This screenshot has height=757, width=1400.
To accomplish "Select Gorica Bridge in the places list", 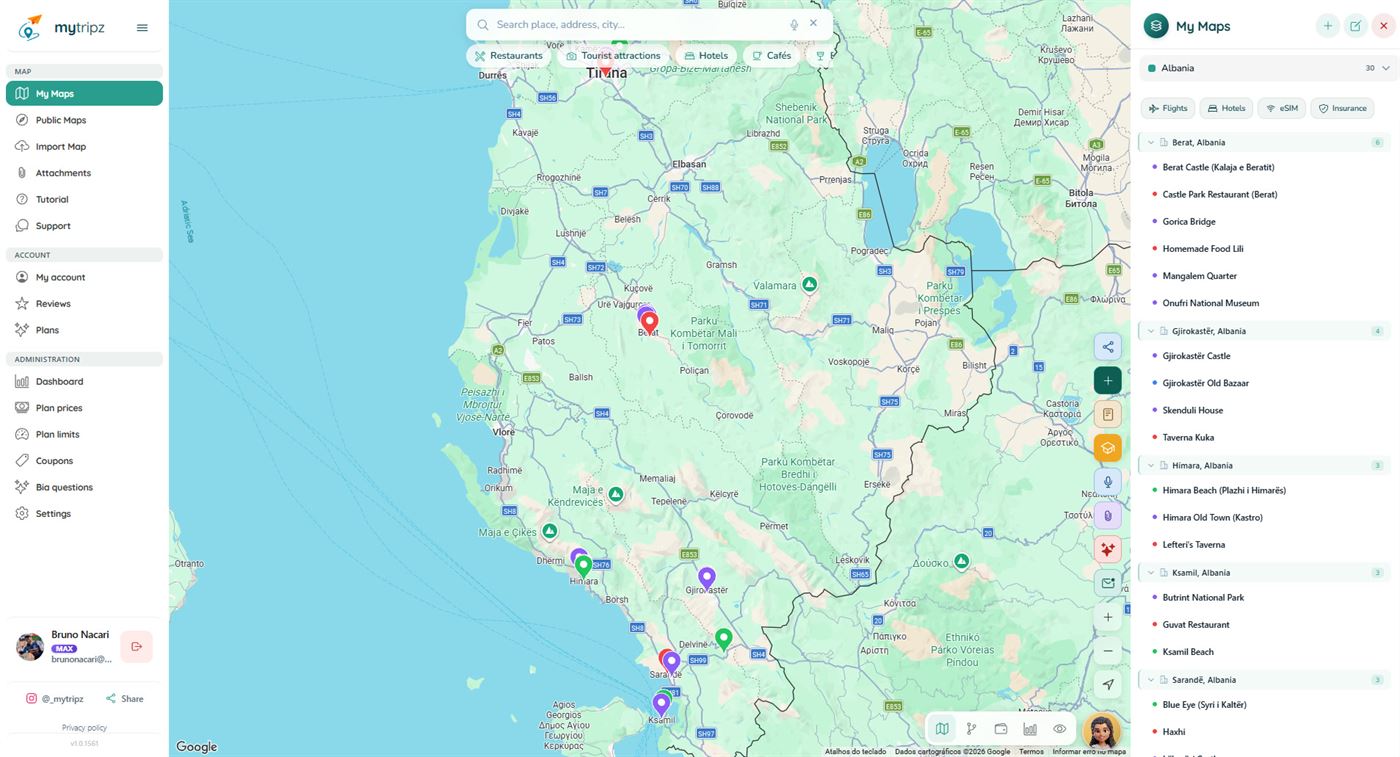I will tap(1189, 222).
